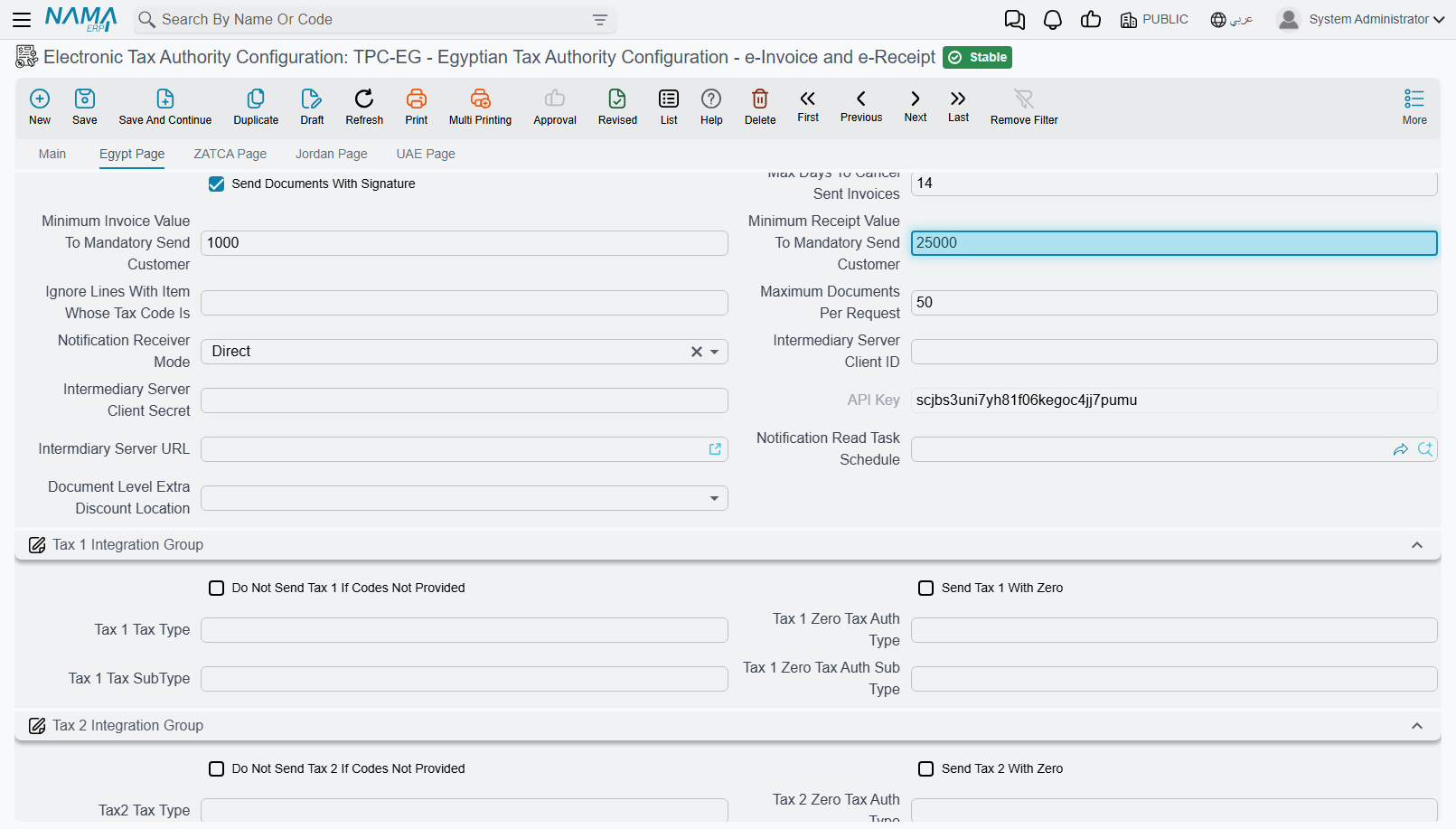Click the Approval thumbs-up icon
Viewport: 1456px width, 829px height.
pyautogui.click(x=555, y=99)
